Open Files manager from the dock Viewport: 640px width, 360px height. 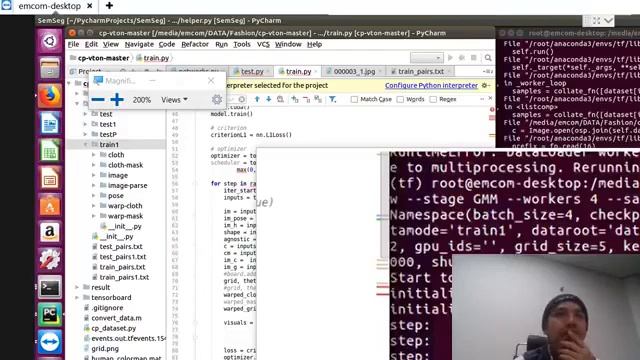click(x=50, y=68)
